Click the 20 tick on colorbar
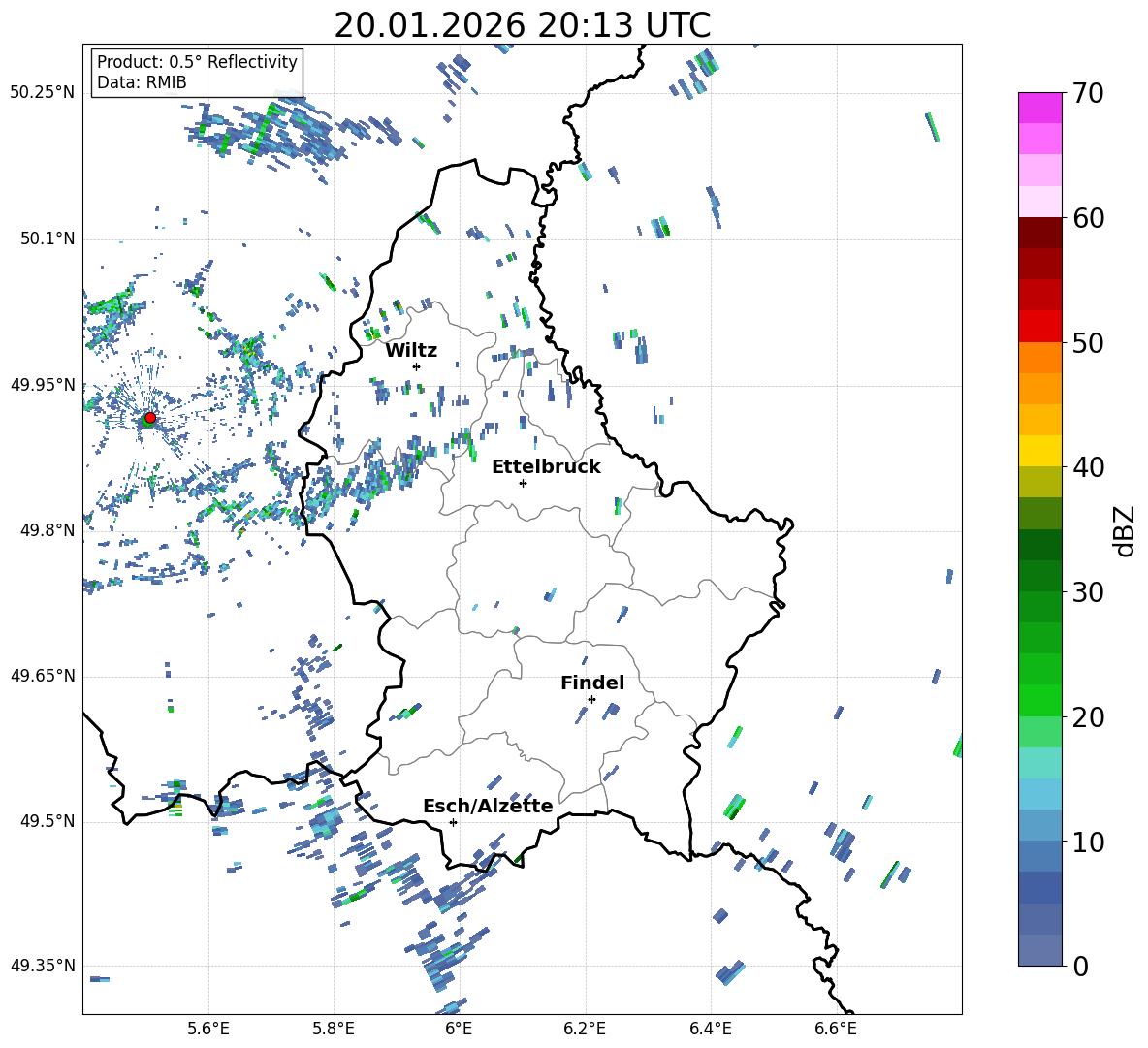1148x1048 pixels. [x=1087, y=717]
